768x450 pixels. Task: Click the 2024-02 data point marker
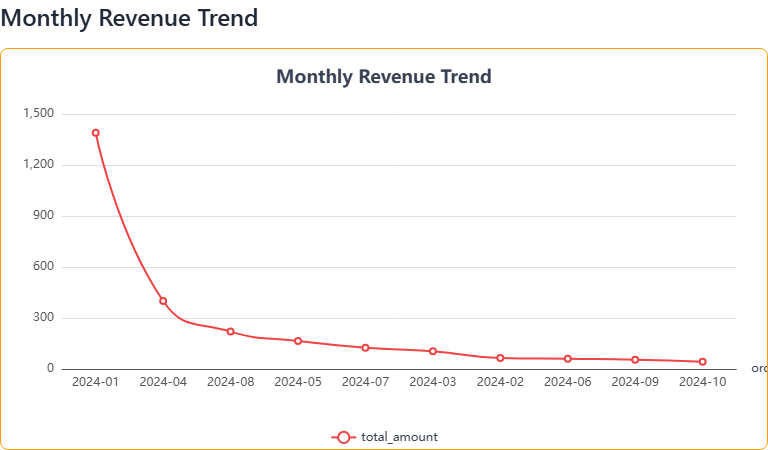click(x=500, y=358)
